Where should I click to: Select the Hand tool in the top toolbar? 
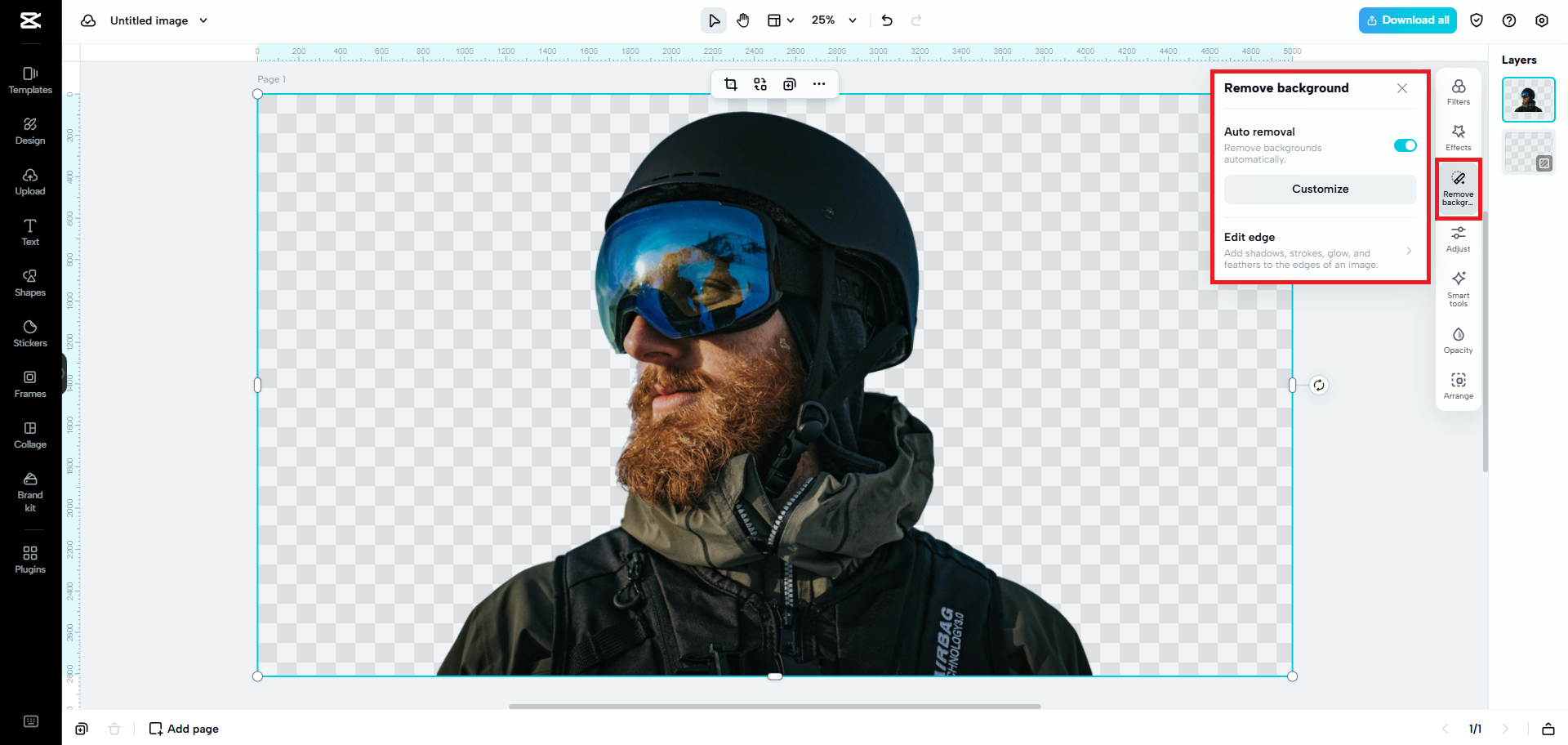(743, 20)
